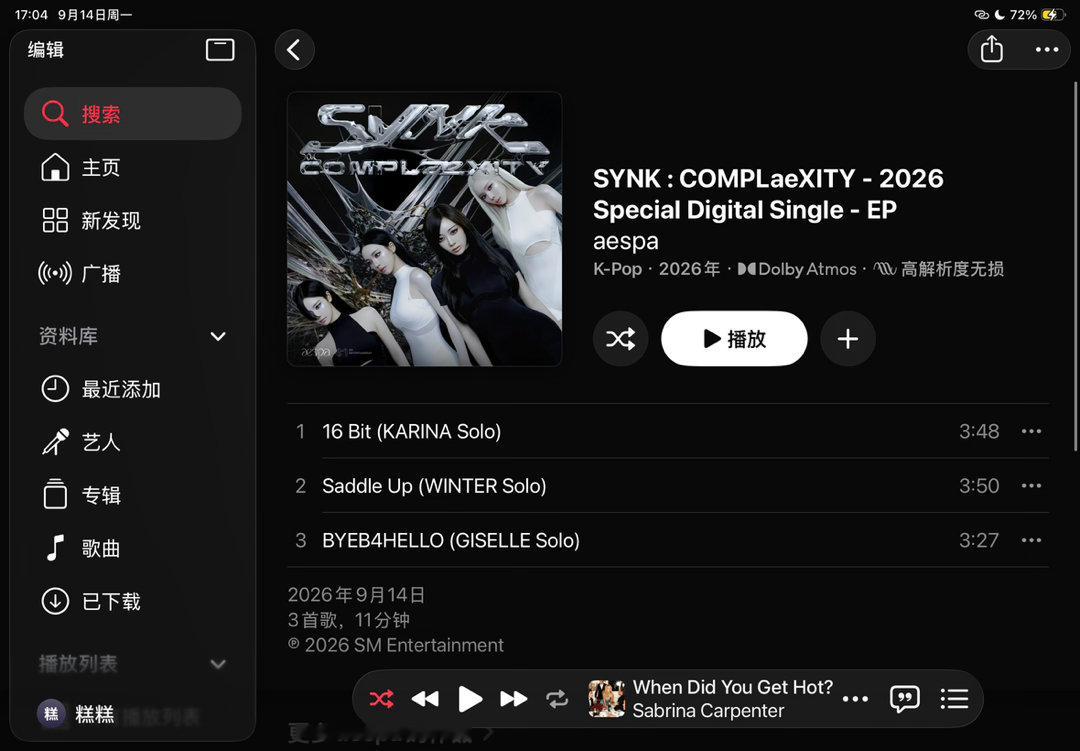Go back with the arrow button
The height and width of the screenshot is (751, 1080).
pos(294,50)
